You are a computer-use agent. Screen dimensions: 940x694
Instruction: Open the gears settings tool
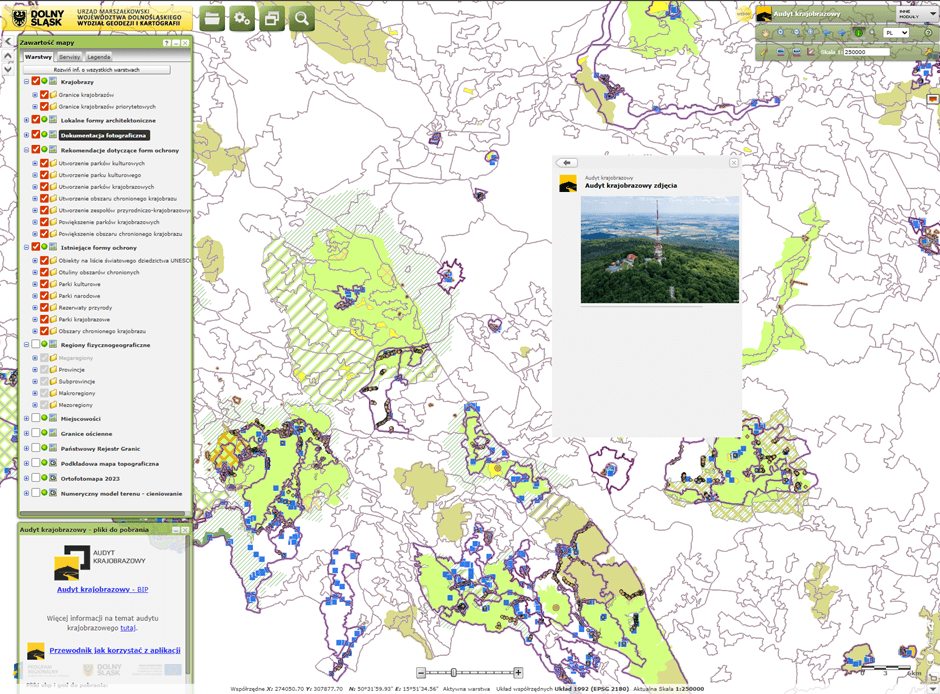[x=242, y=19]
